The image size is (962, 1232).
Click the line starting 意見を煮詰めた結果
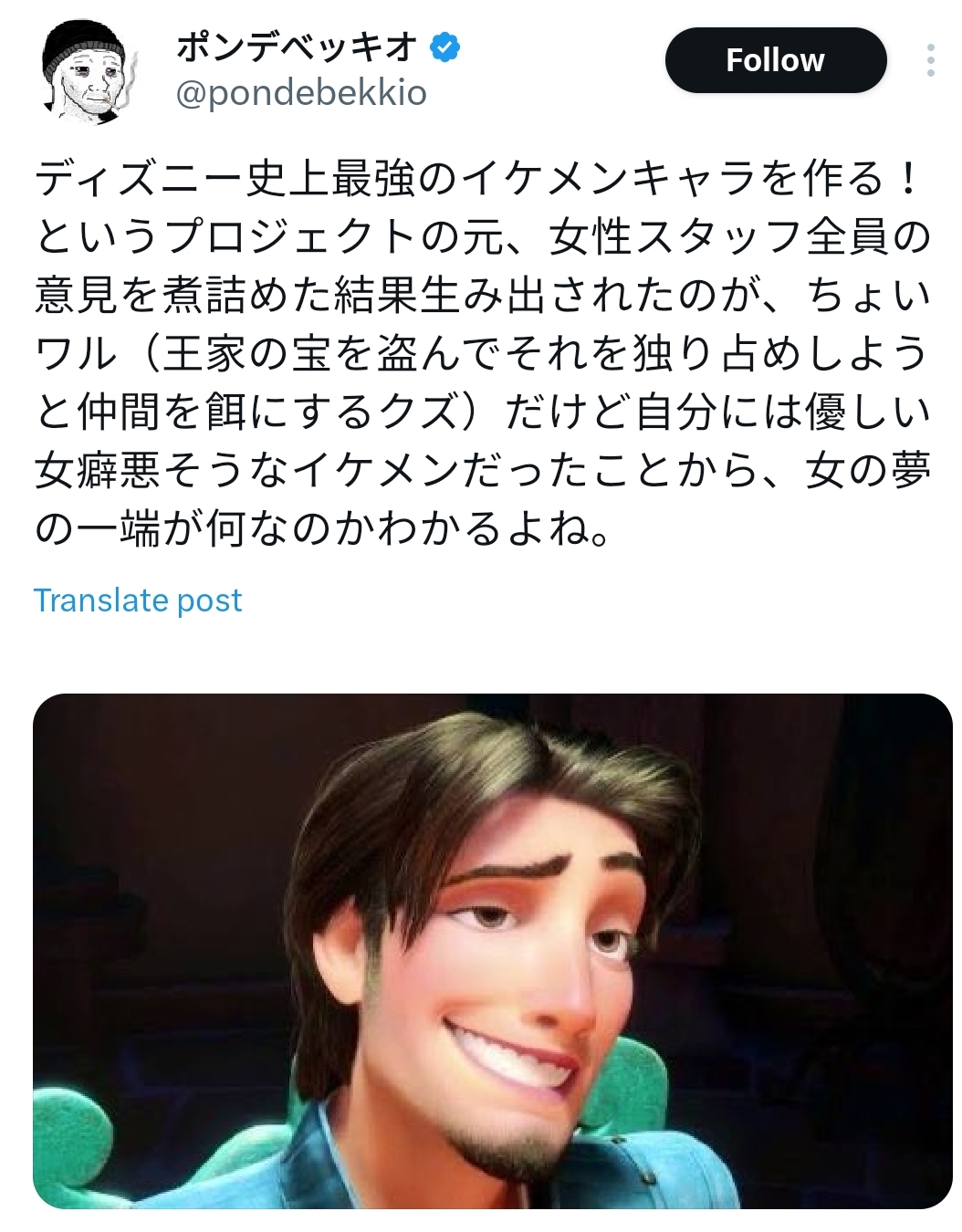483,296
